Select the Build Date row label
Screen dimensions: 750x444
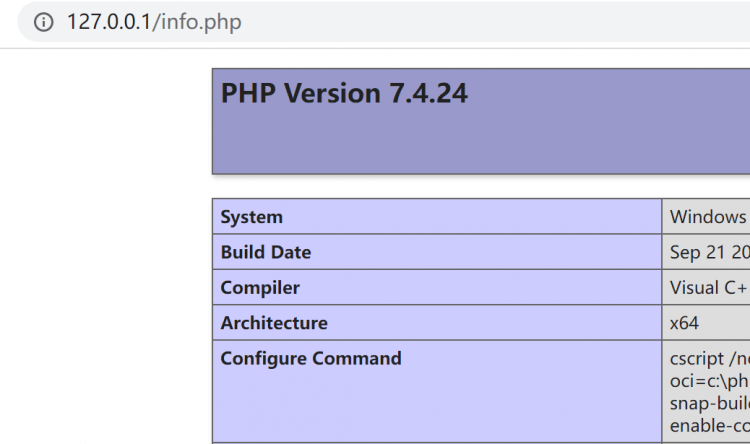coord(266,253)
